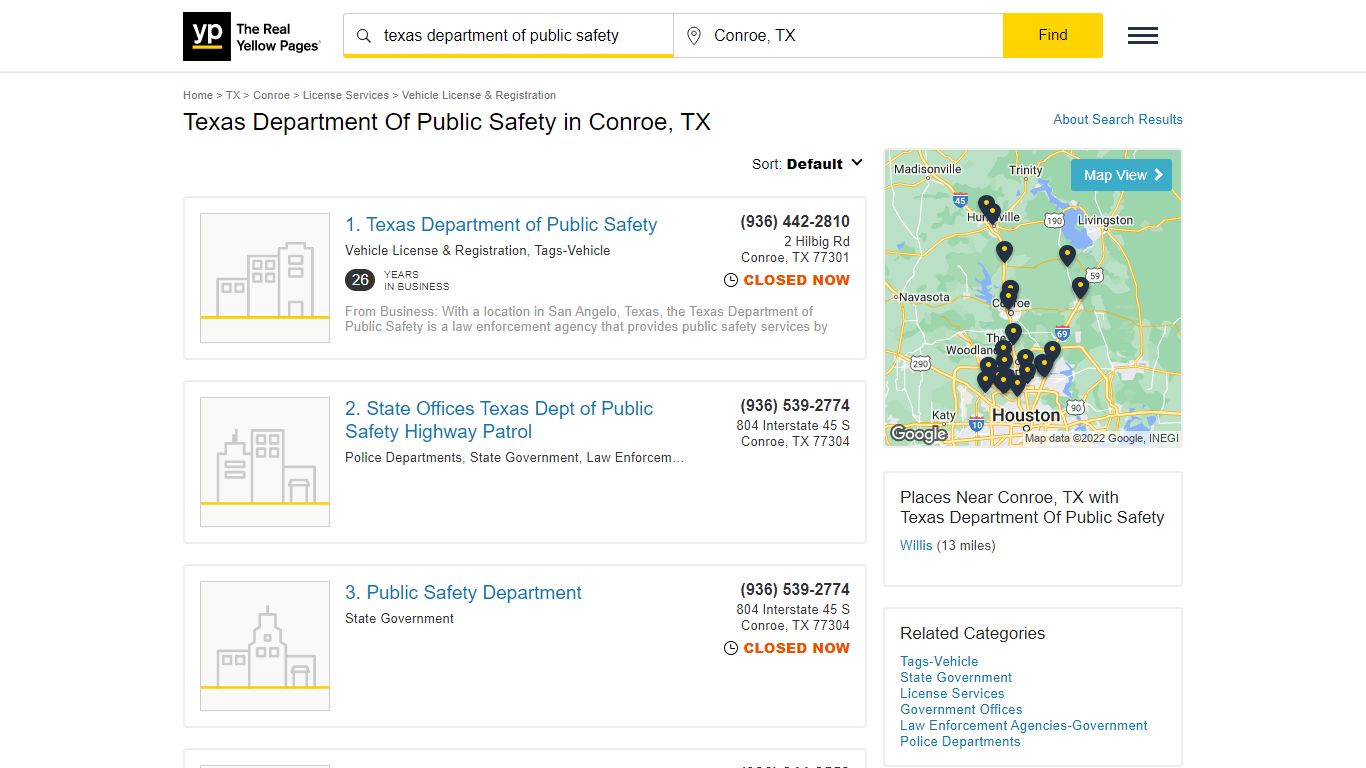Click phone number (936) 442-2810
Screen dimensions: 1366x768
tap(795, 222)
